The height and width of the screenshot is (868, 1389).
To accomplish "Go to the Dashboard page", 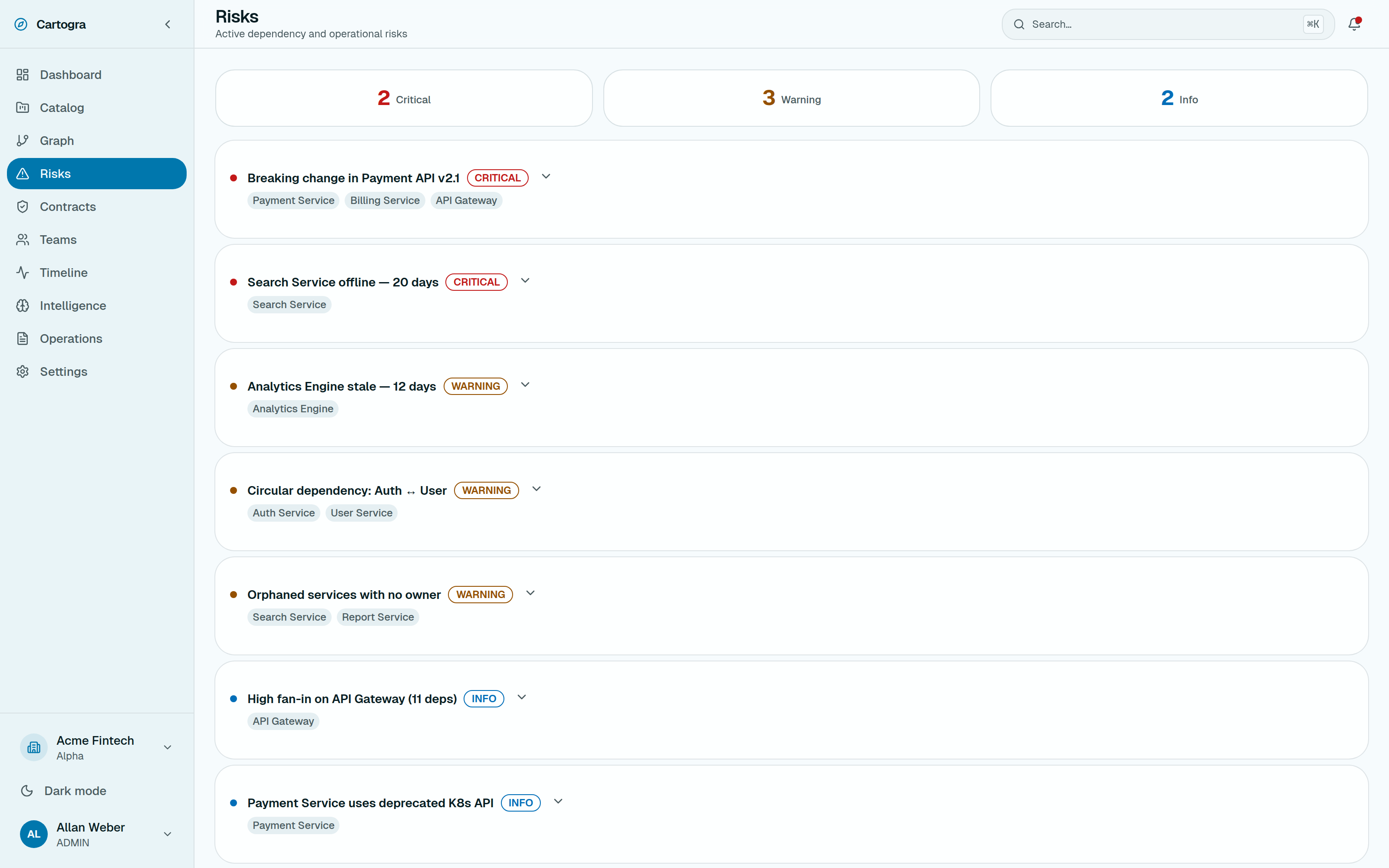I will point(96,75).
